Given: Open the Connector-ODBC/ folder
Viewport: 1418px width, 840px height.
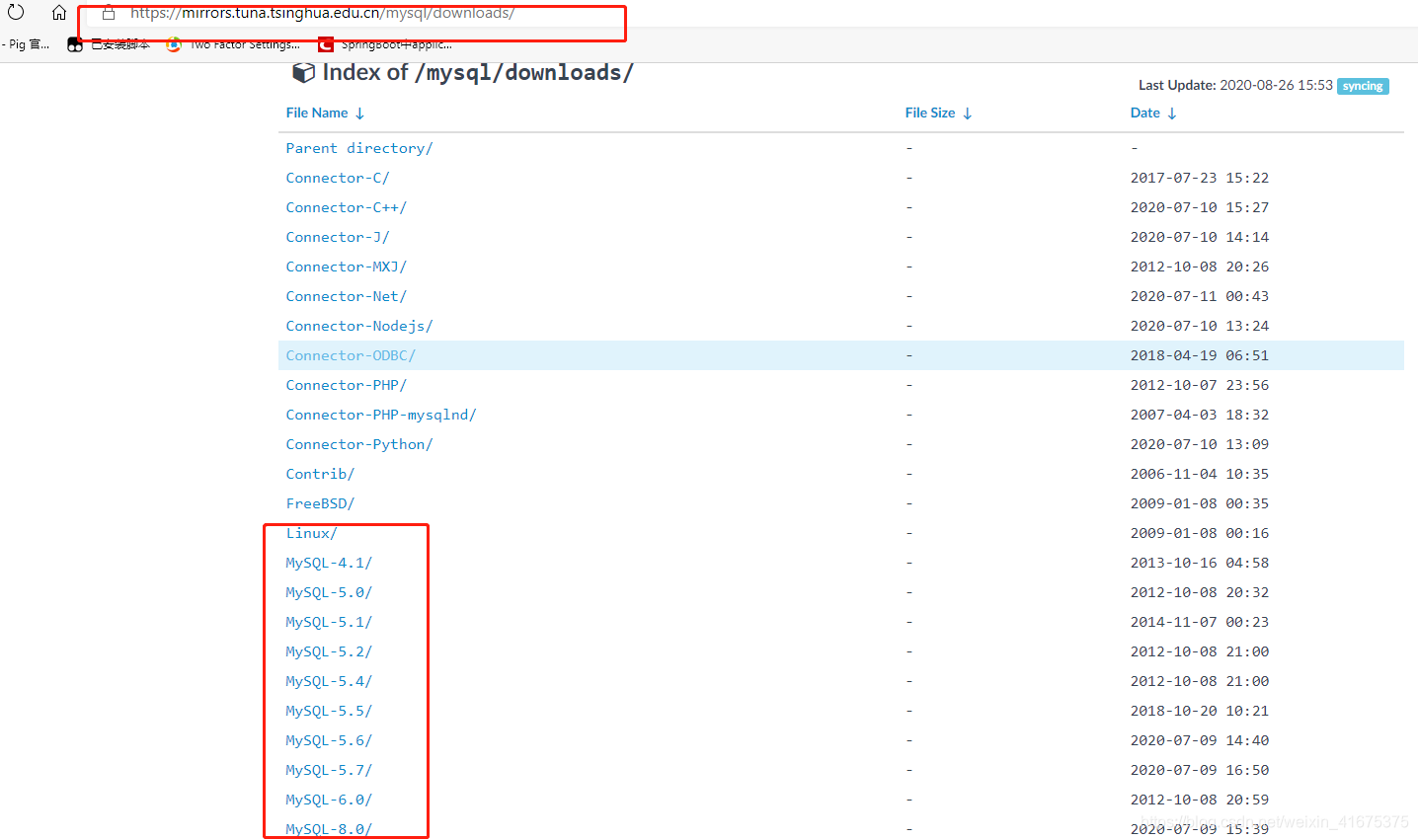Looking at the screenshot, I should (351, 355).
